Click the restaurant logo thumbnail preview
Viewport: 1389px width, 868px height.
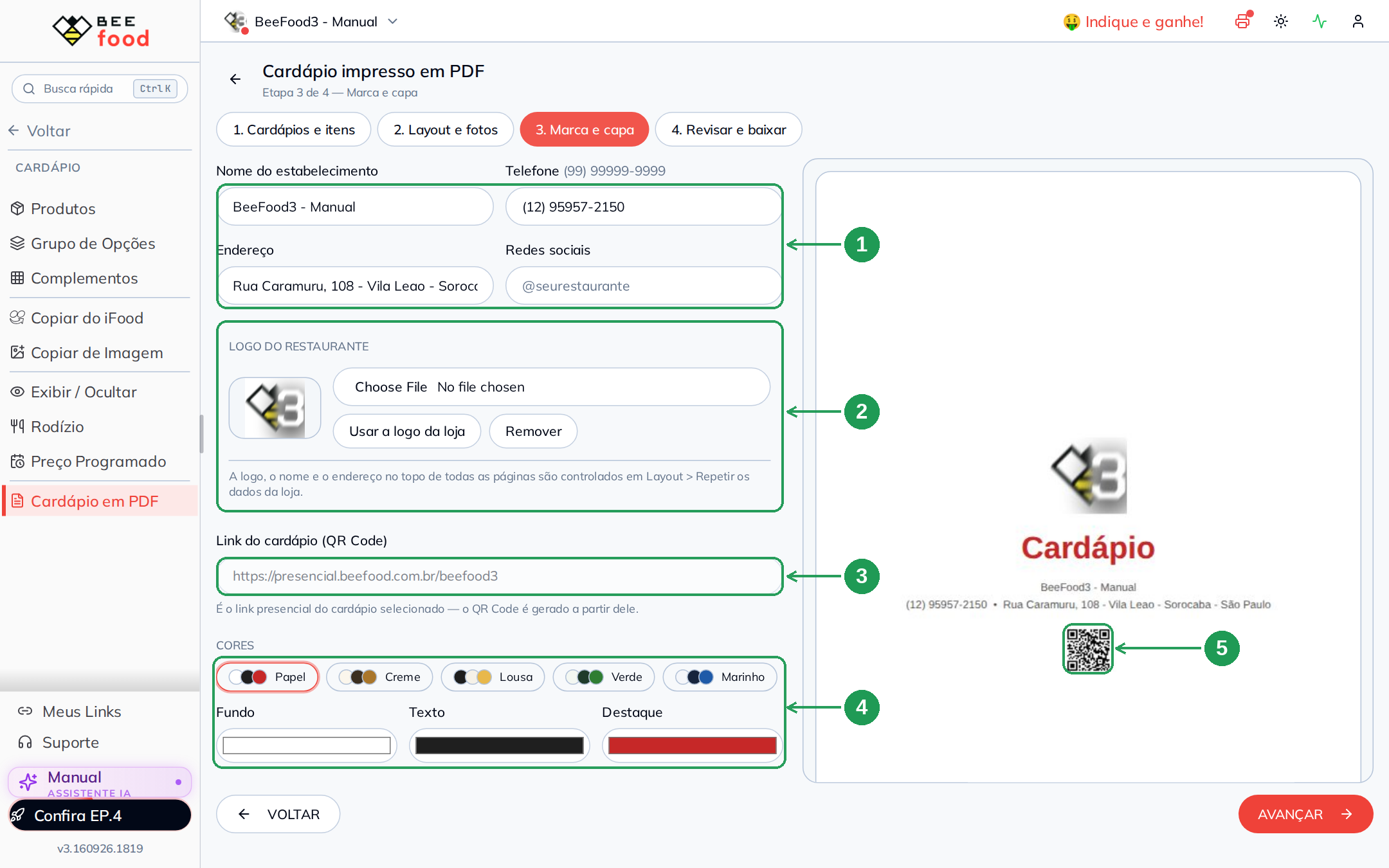275,408
